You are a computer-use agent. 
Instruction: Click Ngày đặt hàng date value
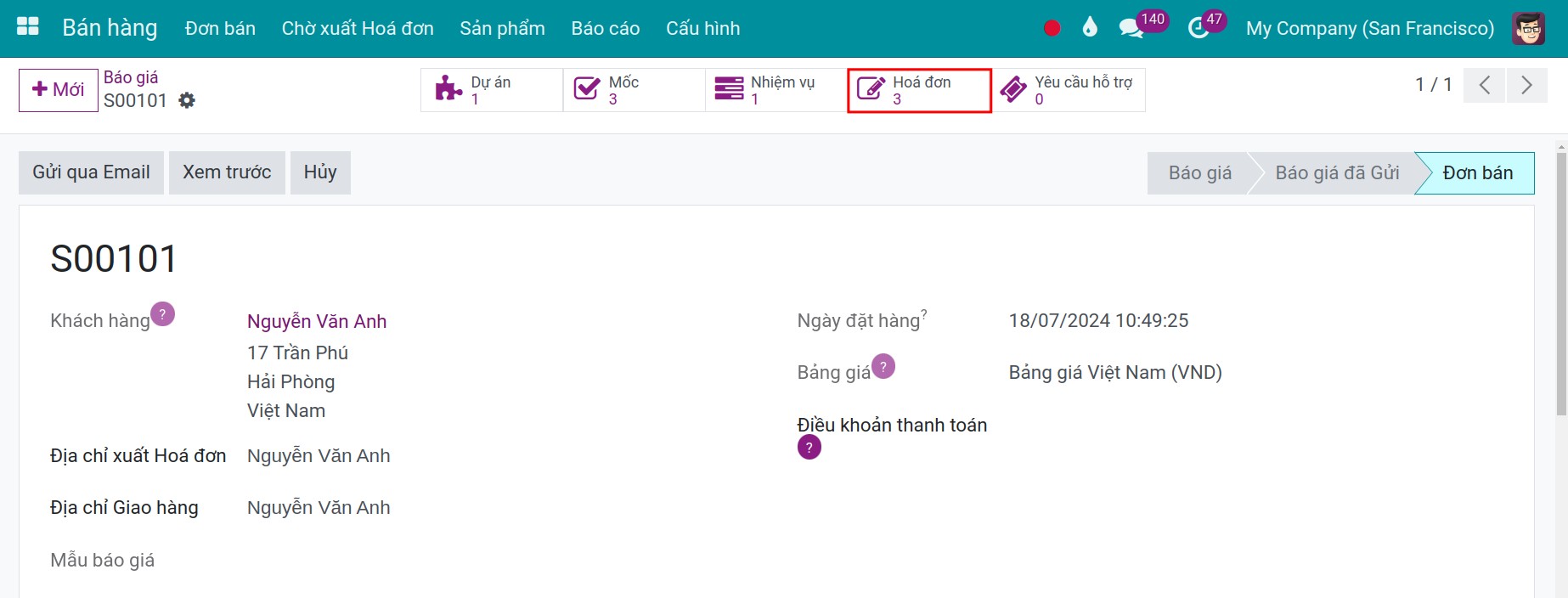(1098, 320)
